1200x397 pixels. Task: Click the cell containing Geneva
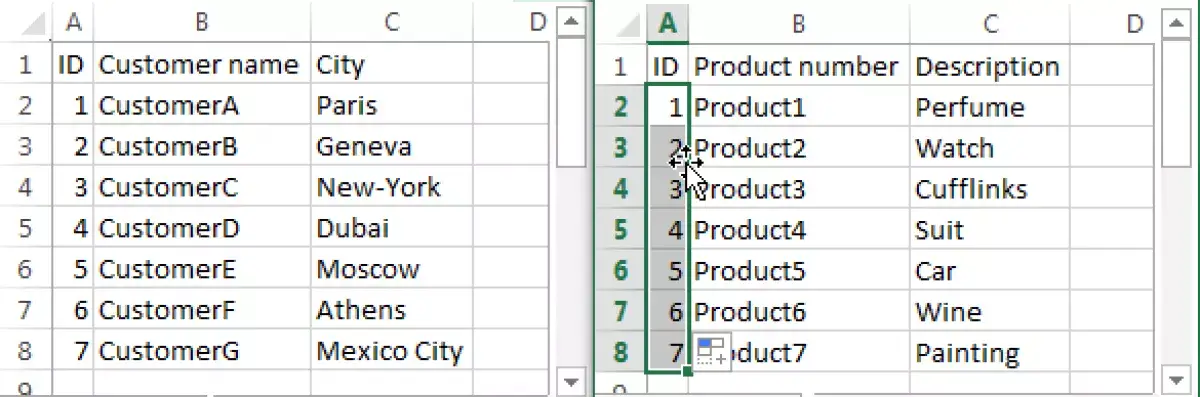(x=391, y=148)
